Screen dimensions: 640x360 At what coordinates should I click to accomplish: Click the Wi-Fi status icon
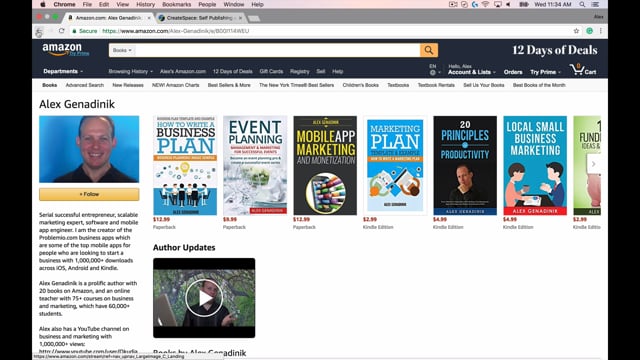(485, 4)
